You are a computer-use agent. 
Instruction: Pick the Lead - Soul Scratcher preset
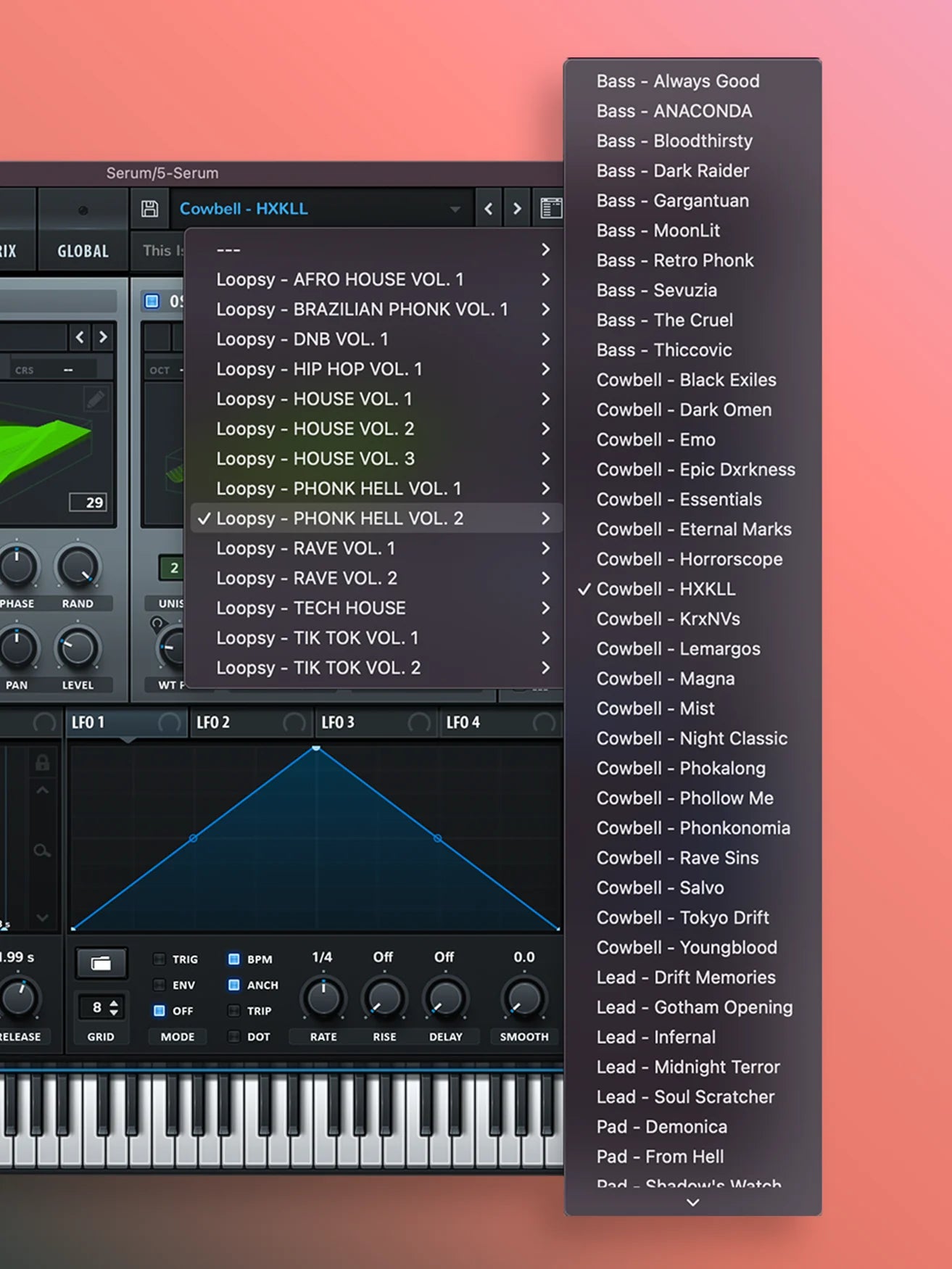click(692, 1096)
